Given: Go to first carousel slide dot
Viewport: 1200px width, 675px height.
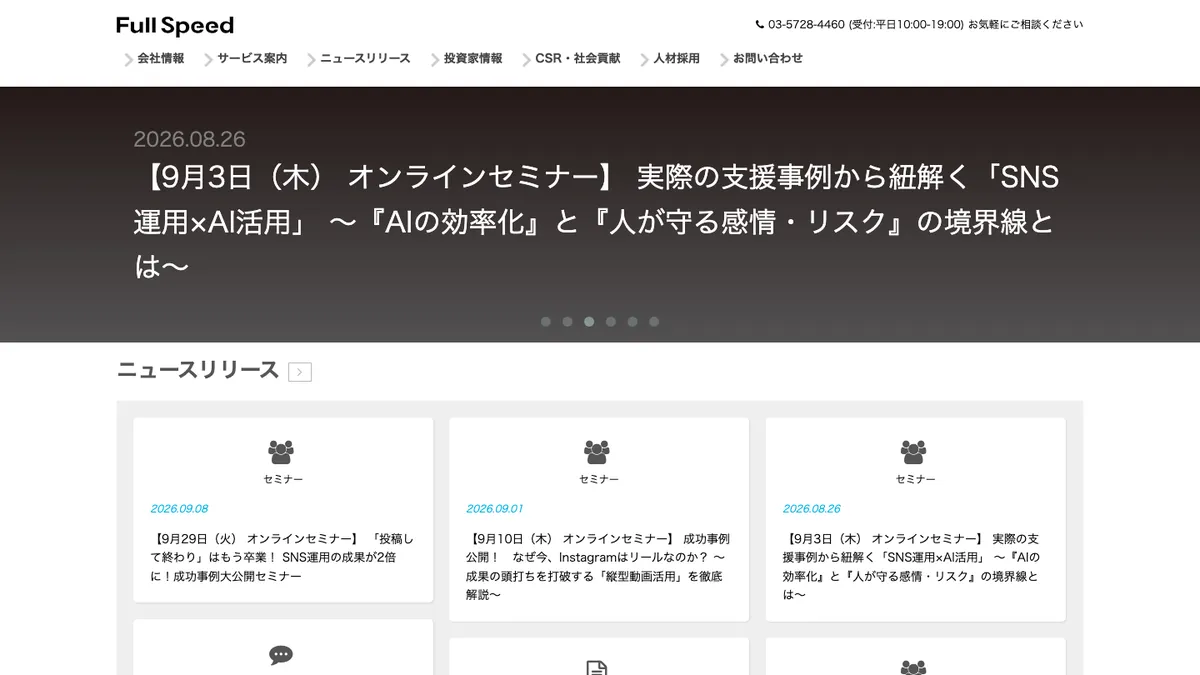Looking at the screenshot, I should [546, 322].
